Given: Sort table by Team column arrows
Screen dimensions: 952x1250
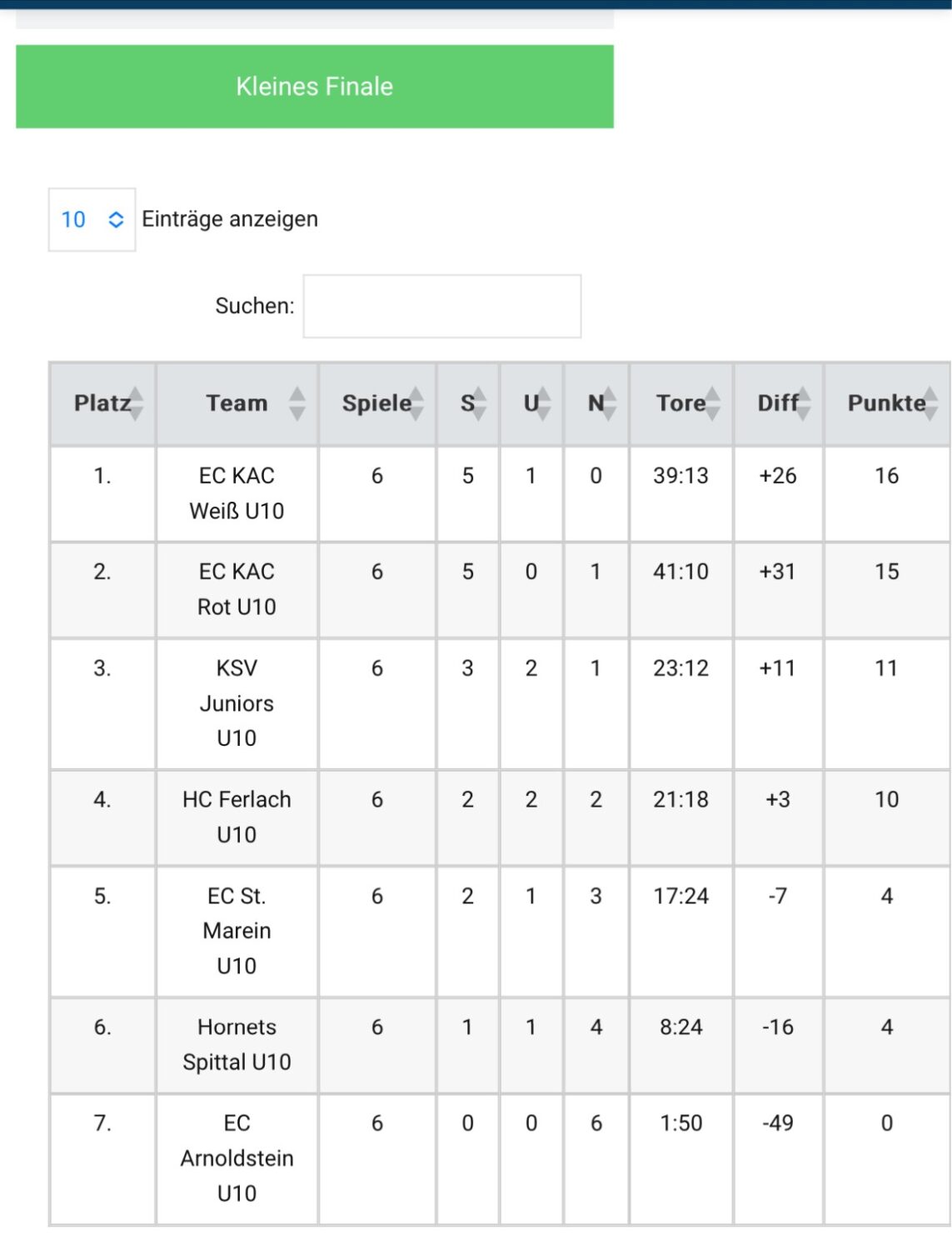Looking at the screenshot, I should click(x=297, y=404).
